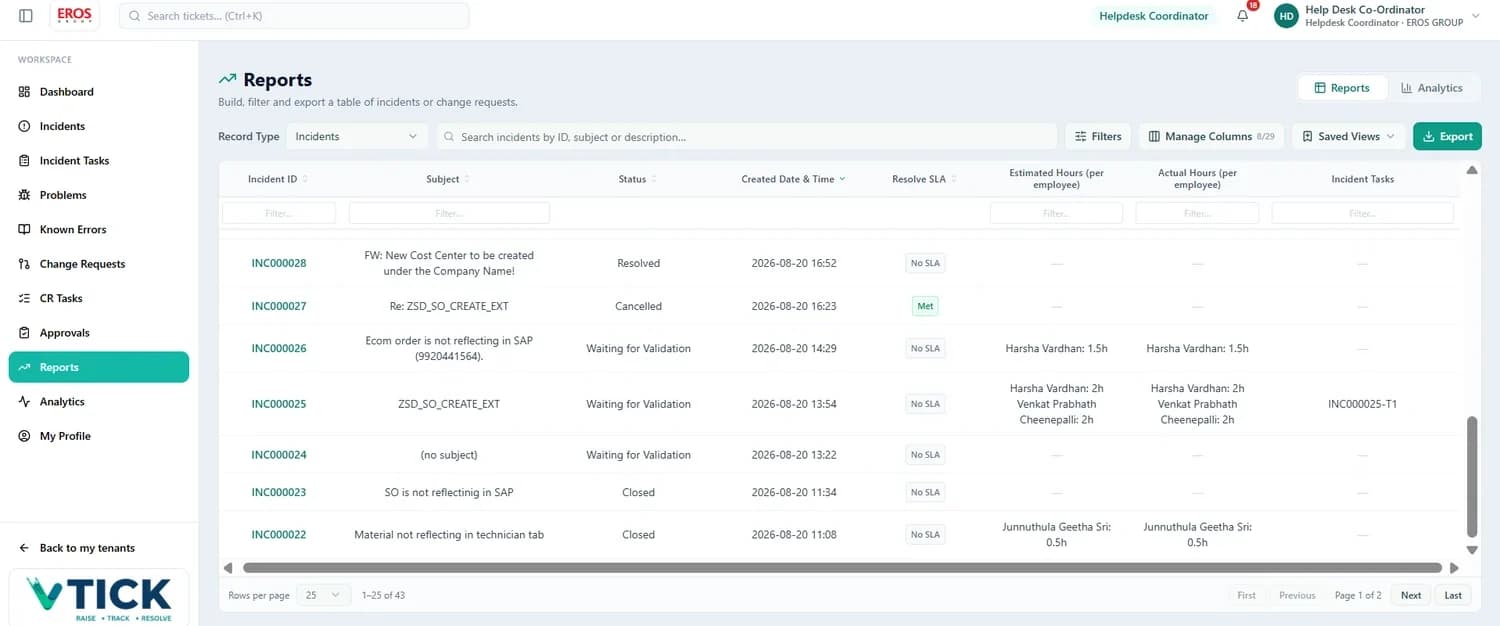The image size is (1500, 626).
Task: Click the Actual Hours filter box
Action: tap(1197, 213)
